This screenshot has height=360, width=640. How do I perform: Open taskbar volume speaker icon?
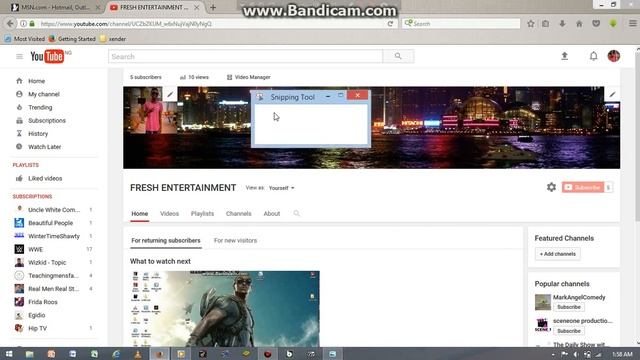[x=576, y=354]
